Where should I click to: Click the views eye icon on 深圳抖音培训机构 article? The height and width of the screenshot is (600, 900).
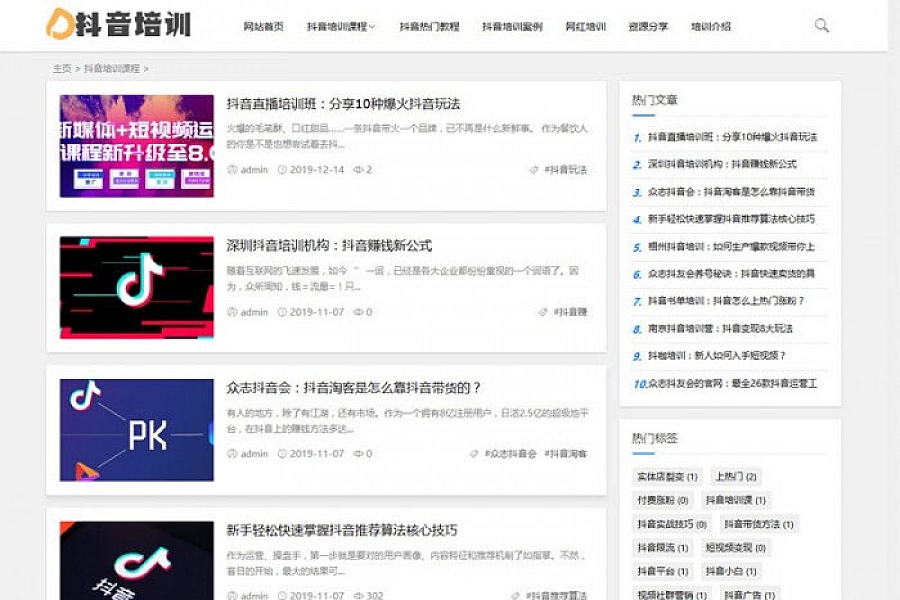click(x=359, y=312)
